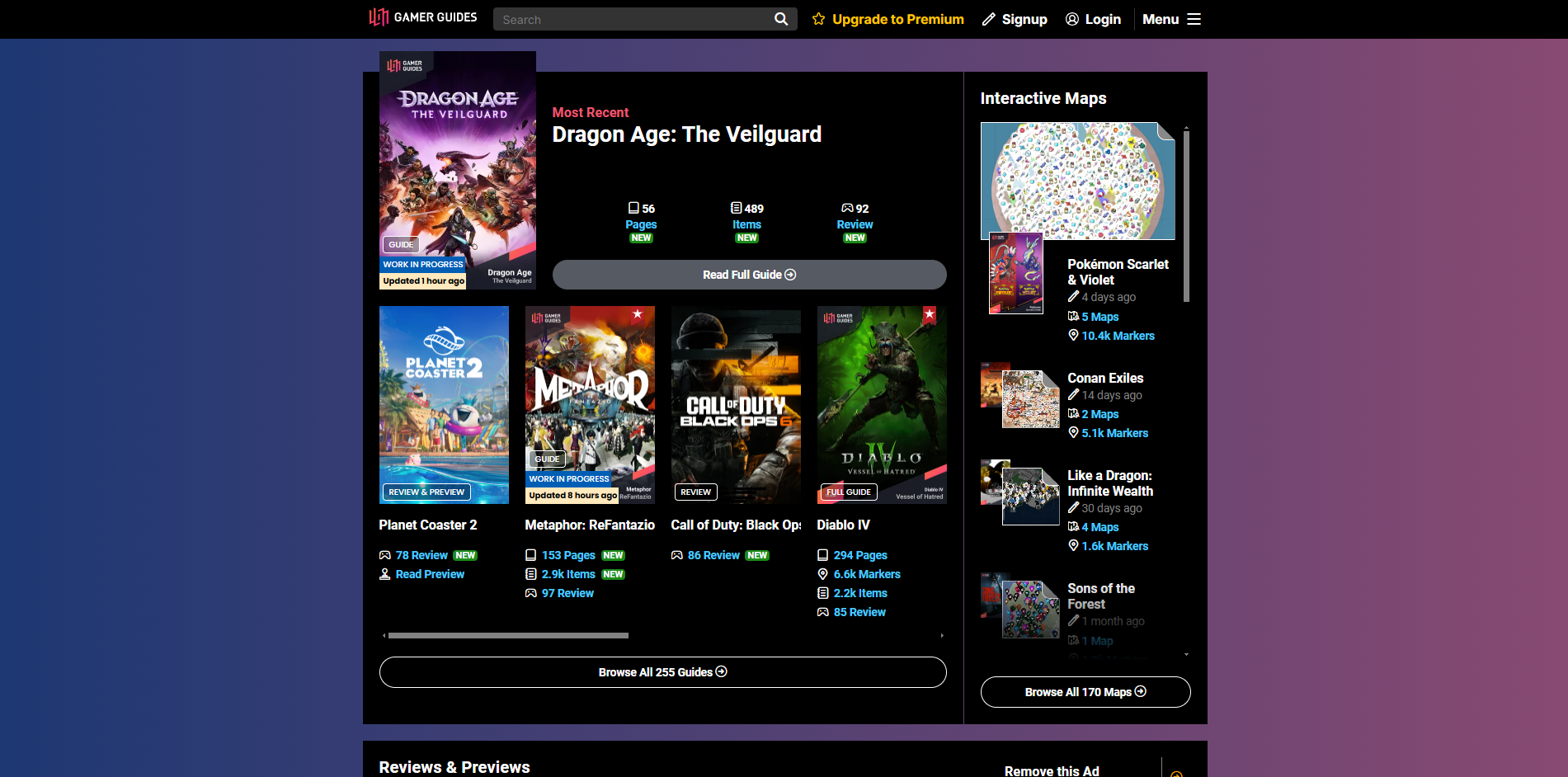Image resolution: width=1568 pixels, height=777 pixels.
Task: Click the Upgrade to Premium star icon
Action: click(818, 19)
